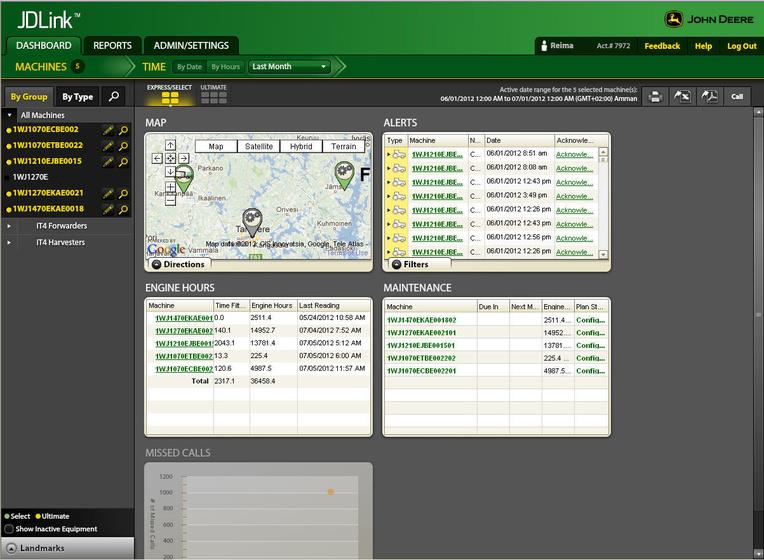
Task: Edit machine 1WJ1070ECBE002 with the pencil icon
Action: (108, 130)
